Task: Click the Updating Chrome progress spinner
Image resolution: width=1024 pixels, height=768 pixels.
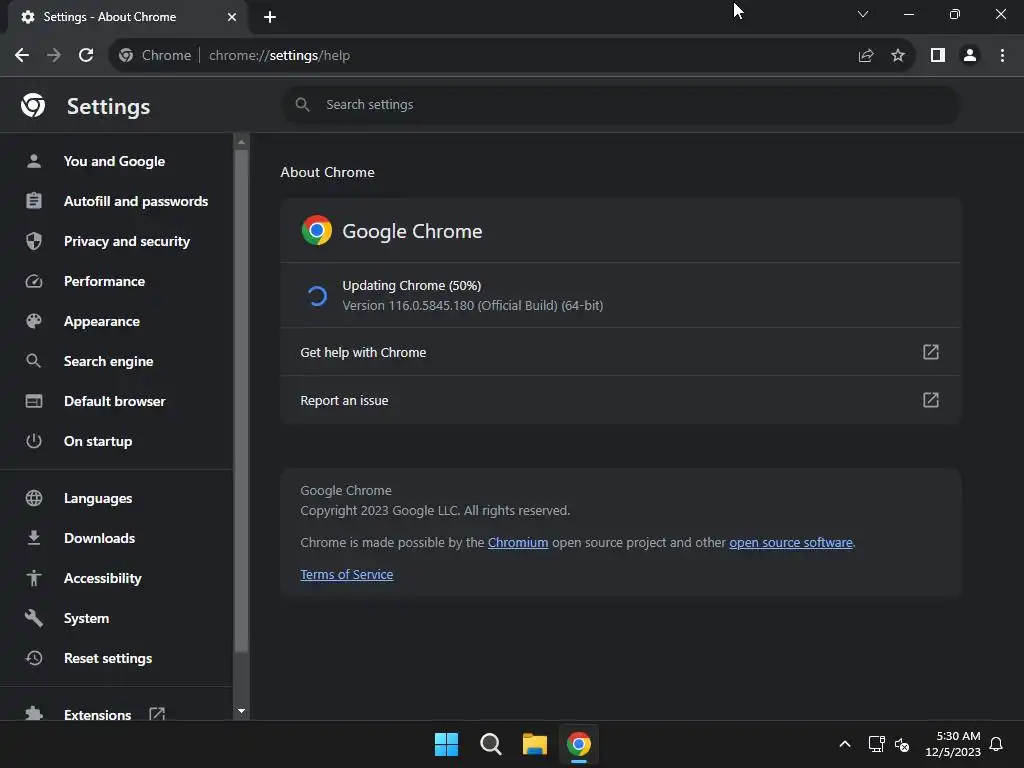Action: coord(317,296)
